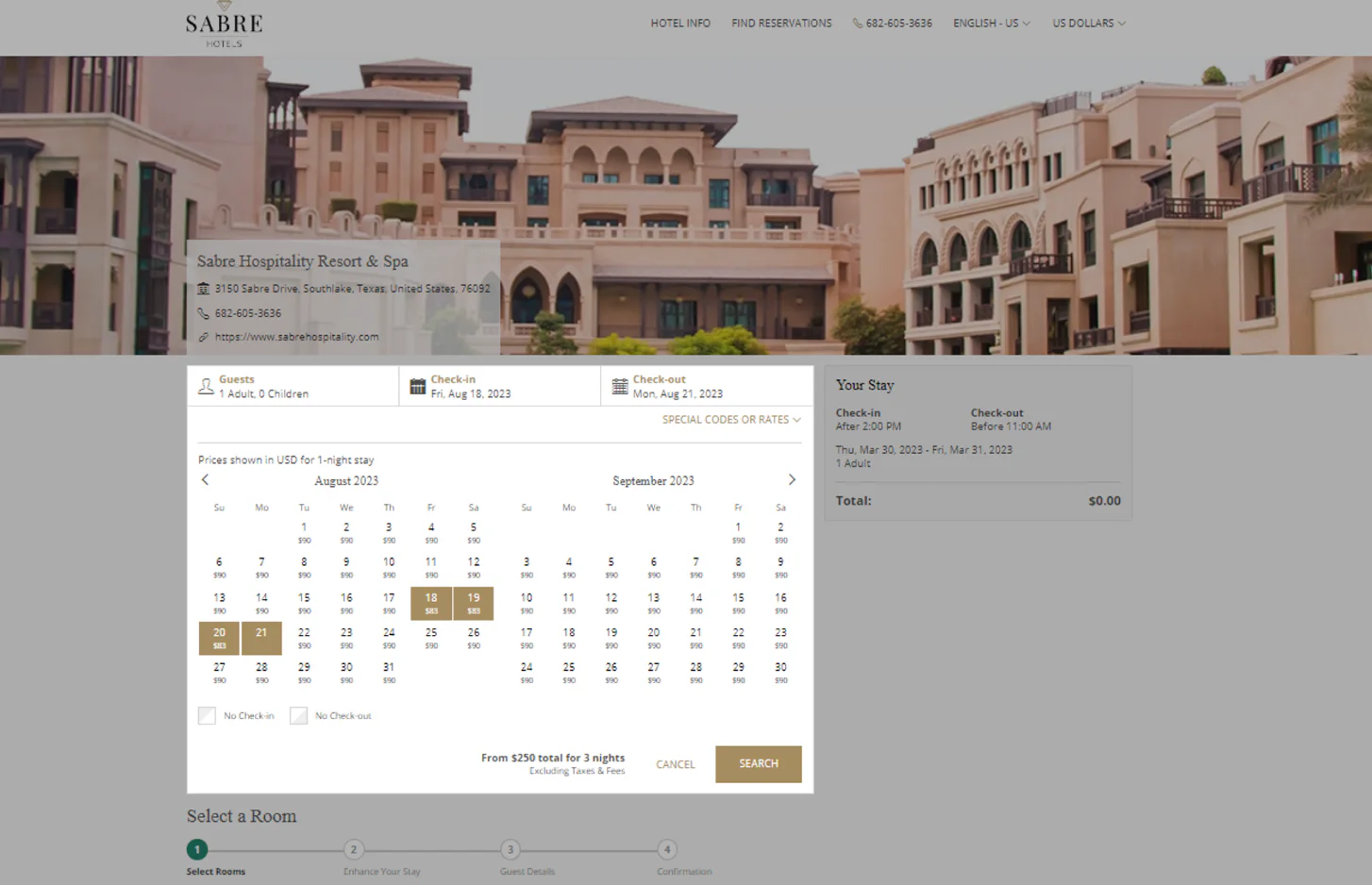Viewport: 1372px width, 885px height.
Task: Select September 2 in calendar
Action: (780, 533)
